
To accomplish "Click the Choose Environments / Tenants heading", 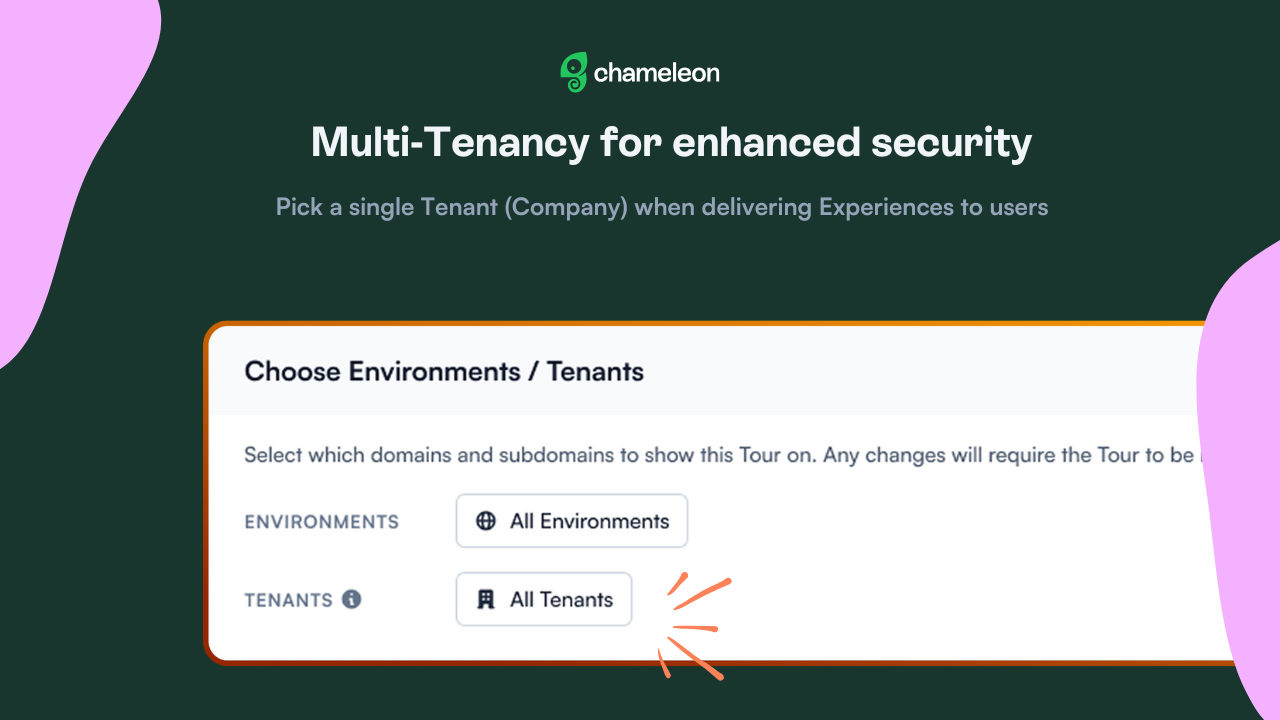I will (444, 372).
